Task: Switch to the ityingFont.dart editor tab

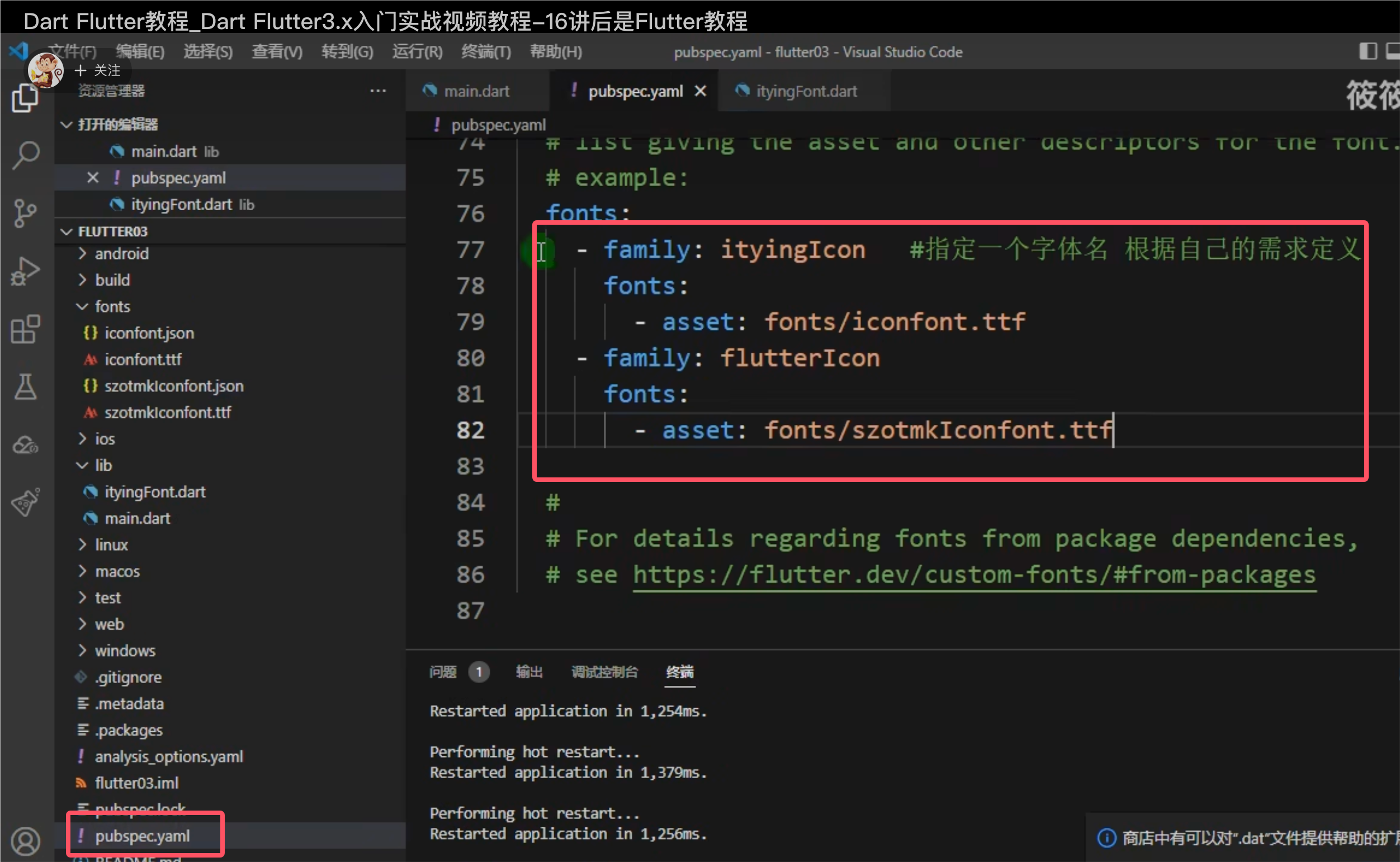Action: coord(806,91)
